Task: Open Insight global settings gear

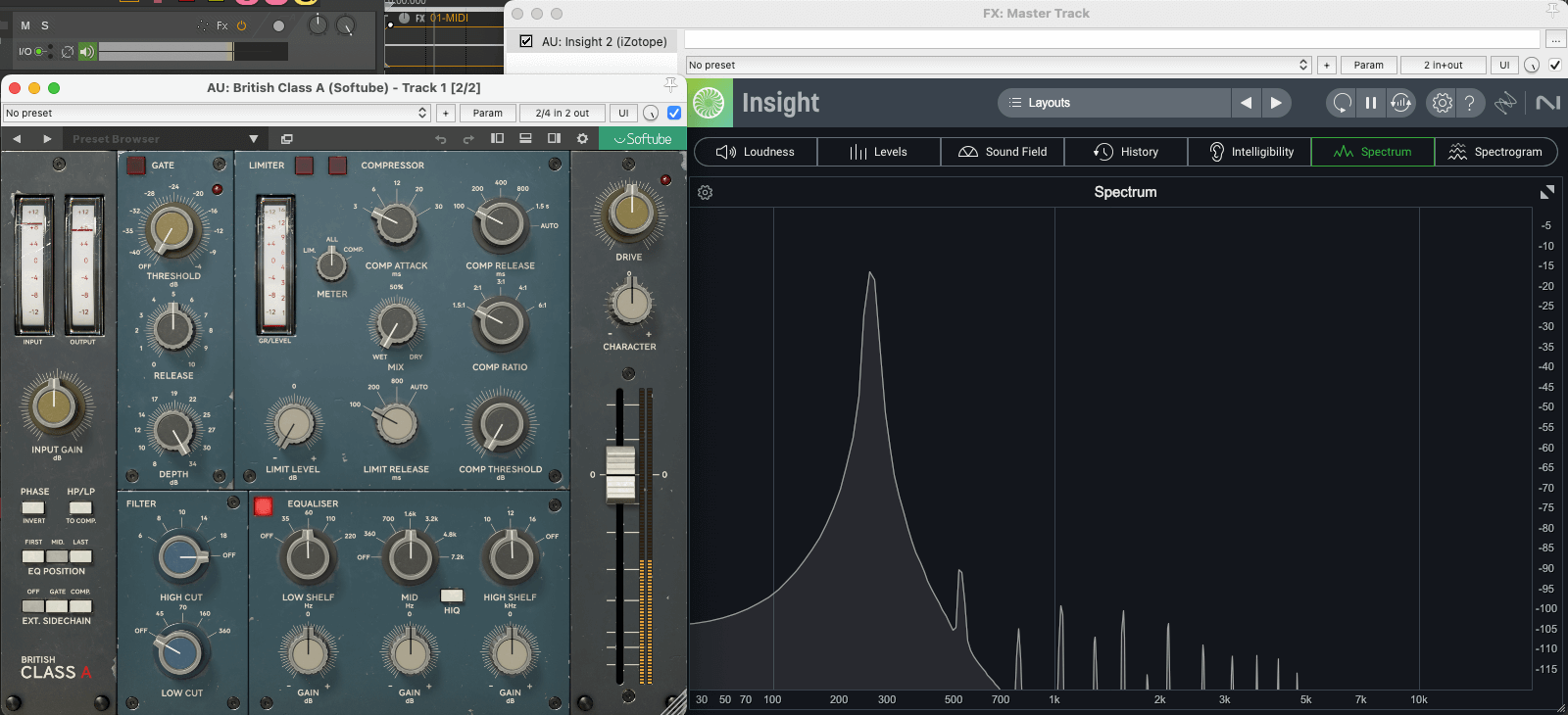Action: [x=1442, y=103]
